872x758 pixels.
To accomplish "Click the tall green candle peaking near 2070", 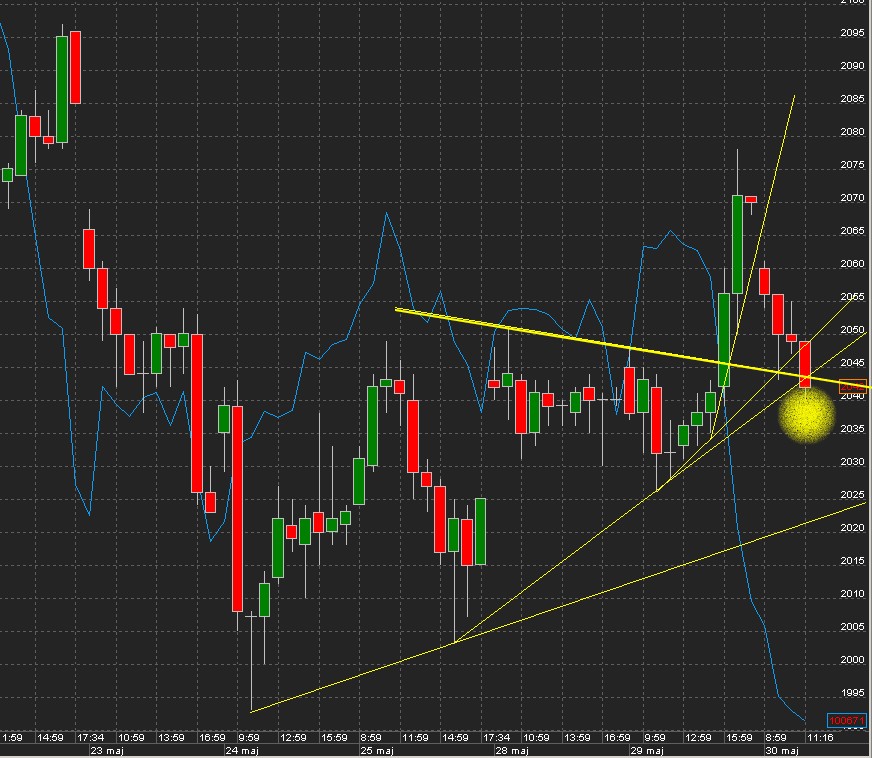I will tap(737, 244).
